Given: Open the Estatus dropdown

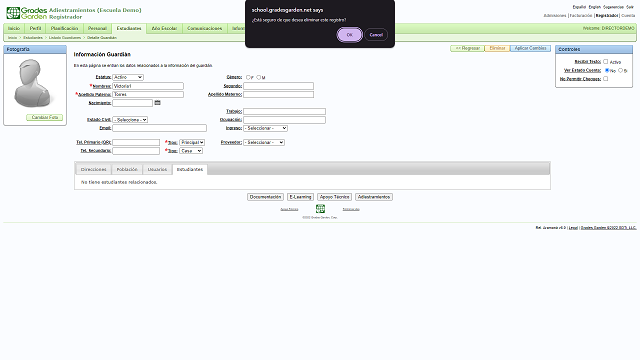Looking at the screenshot, I should pos(128,77).
